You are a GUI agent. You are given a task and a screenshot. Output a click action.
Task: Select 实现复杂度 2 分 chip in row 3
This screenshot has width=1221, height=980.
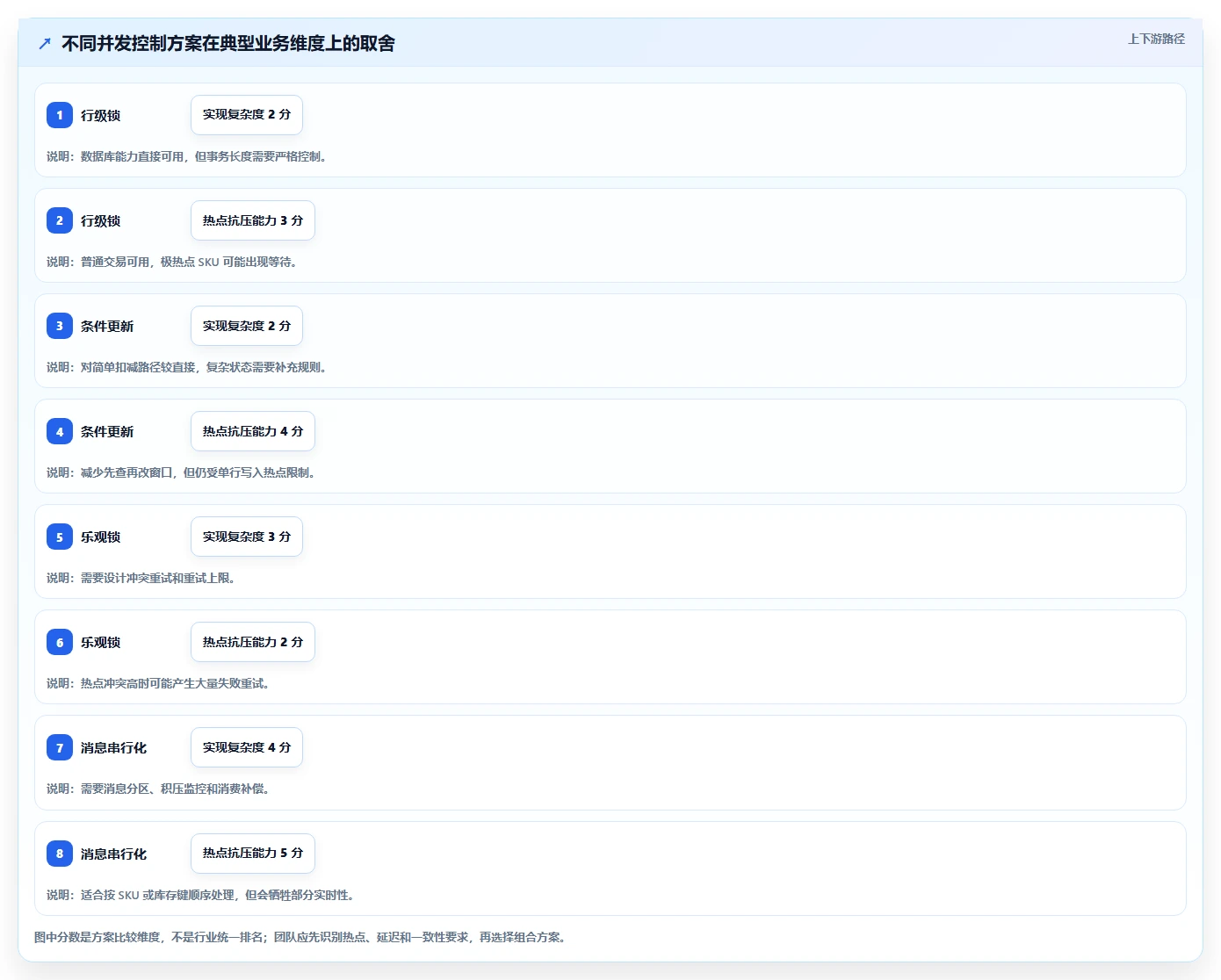tap(247, 326)
